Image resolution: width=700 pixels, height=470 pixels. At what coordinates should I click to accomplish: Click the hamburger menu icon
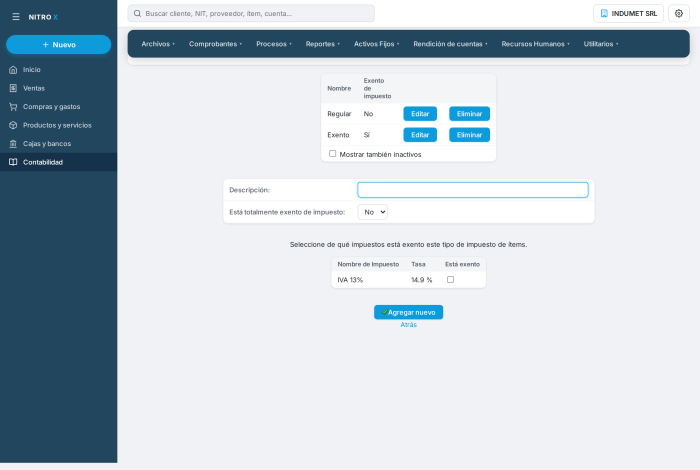click(16, 17)
